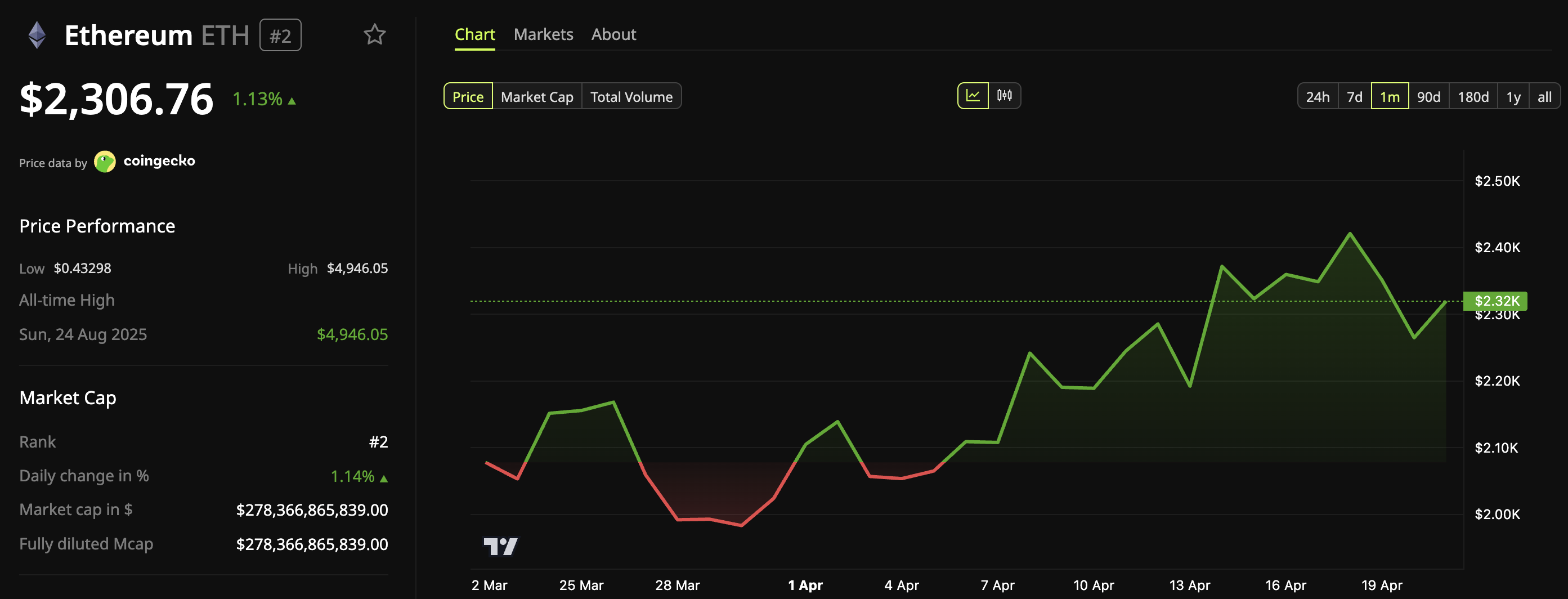Select the 90d time range
Screen dimensions: 1568x599
1428,96
